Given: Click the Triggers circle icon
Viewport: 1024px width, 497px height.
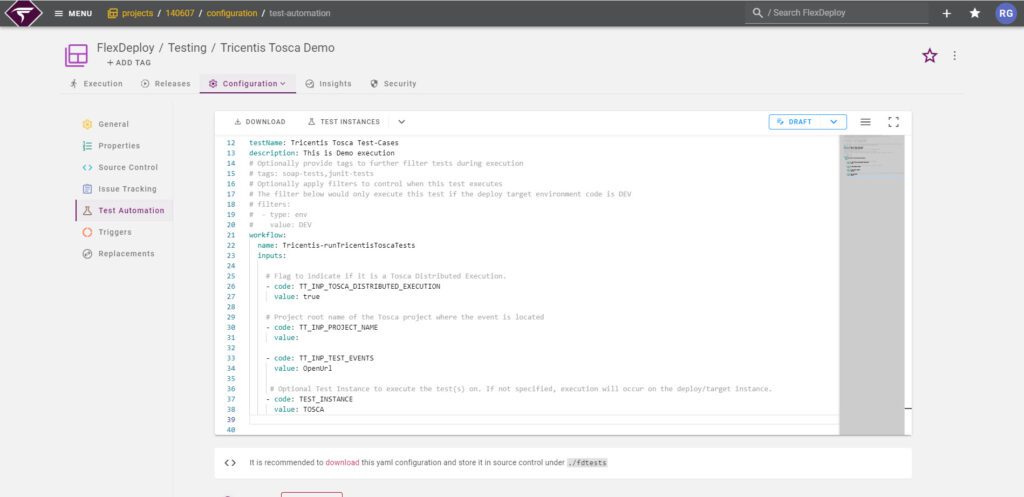Looking at the screenshot, I should point(87,232).
